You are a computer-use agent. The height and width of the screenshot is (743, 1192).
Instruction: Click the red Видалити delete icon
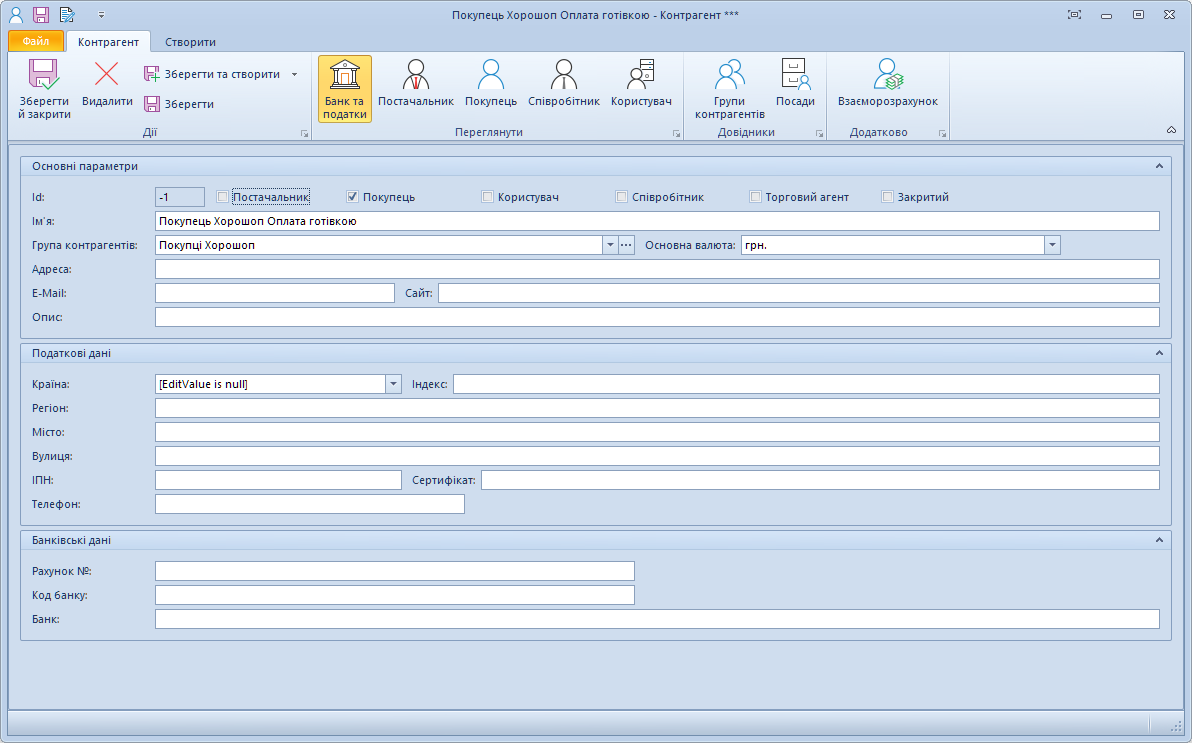pyautogui.click(x=106, y=75)
